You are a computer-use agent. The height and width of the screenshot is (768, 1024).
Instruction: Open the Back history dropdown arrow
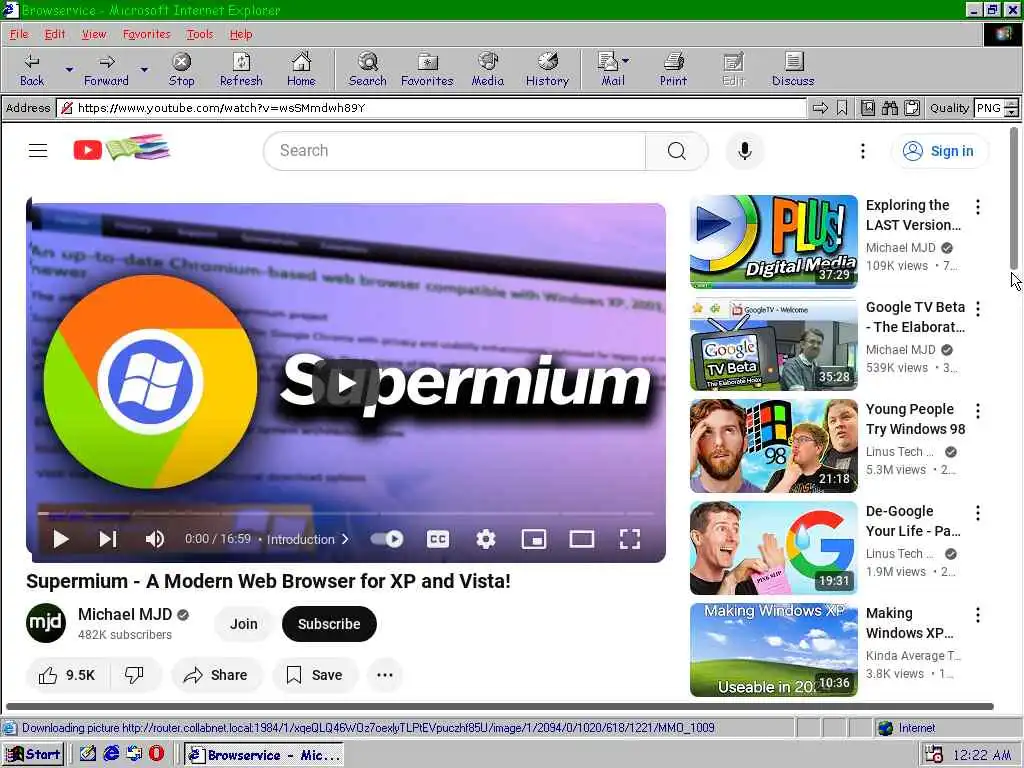click(69, 69)
